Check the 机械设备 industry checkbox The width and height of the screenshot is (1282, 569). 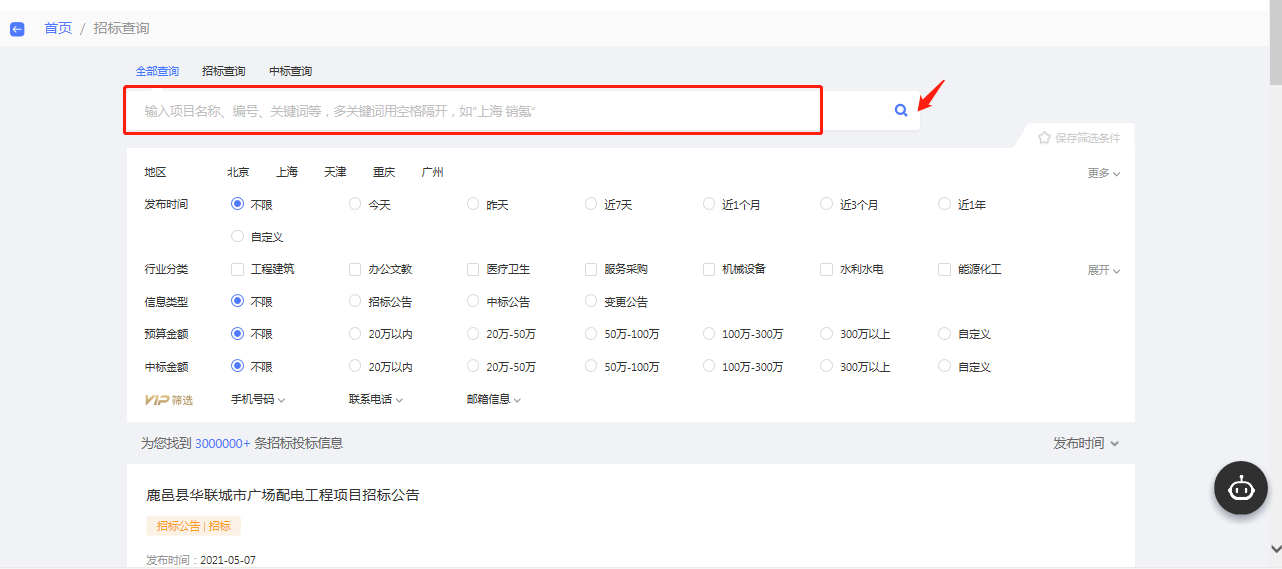(709, 269)
